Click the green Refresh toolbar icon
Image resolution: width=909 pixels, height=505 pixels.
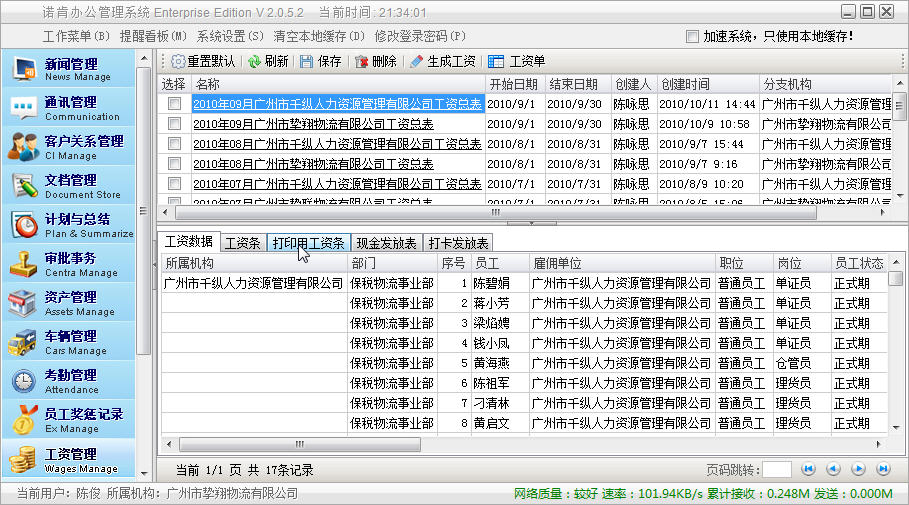(x=255, y=61)
